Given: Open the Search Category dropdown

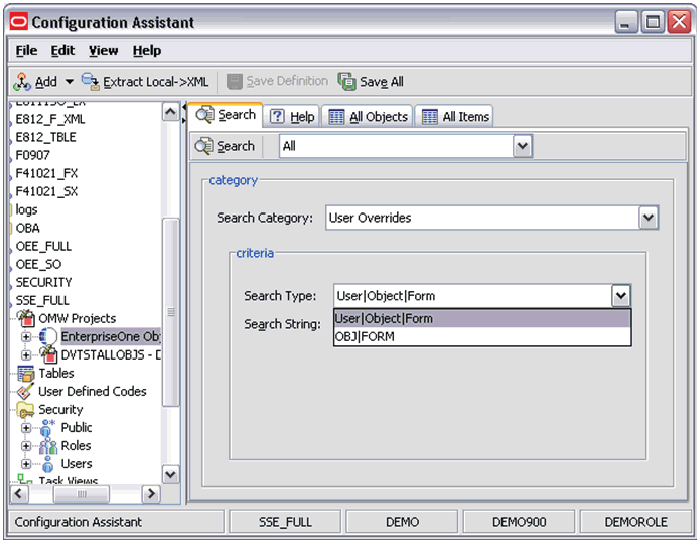Looking at the screenshot, I should (x=648, y=218).
